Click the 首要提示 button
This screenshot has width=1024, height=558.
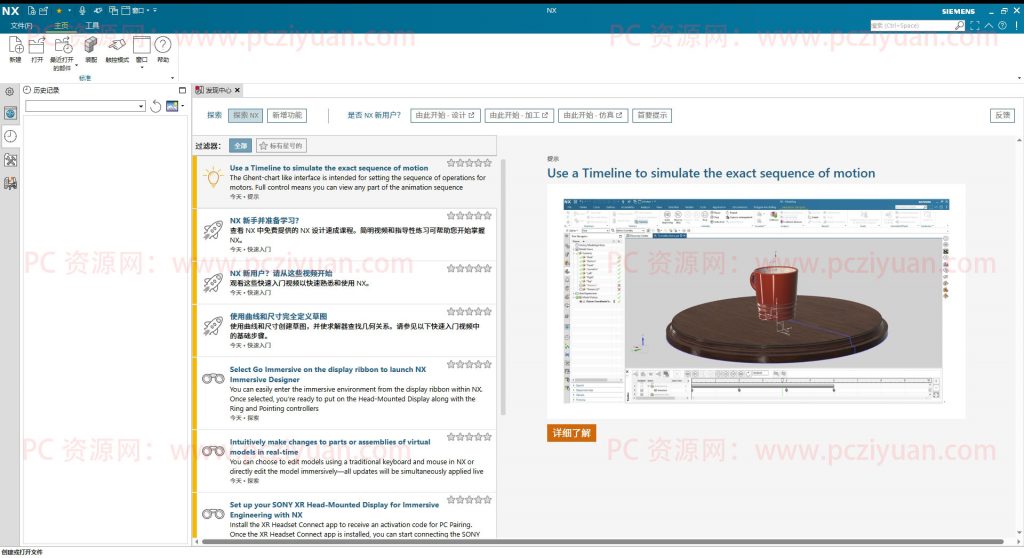click(652, 116)
